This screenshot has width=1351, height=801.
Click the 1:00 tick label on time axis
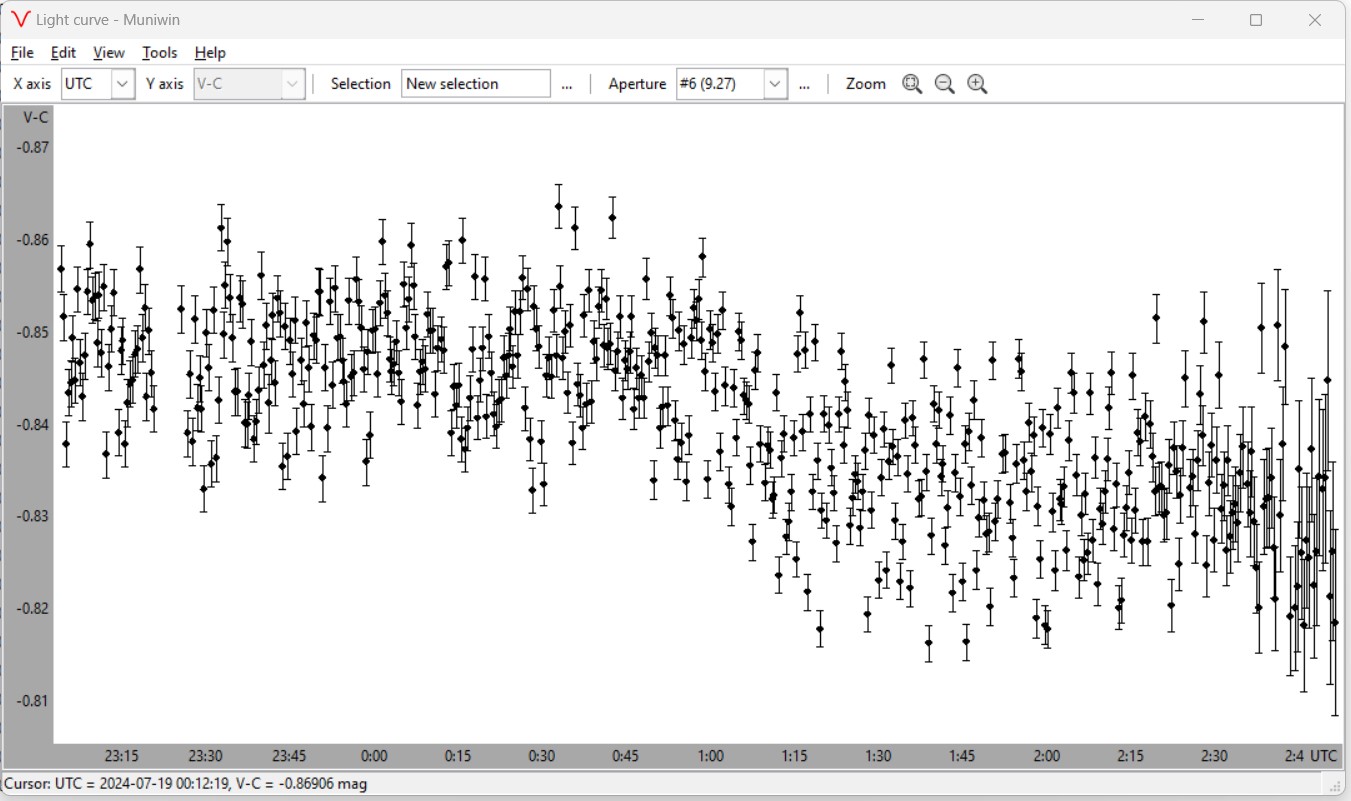pos(710,756)
